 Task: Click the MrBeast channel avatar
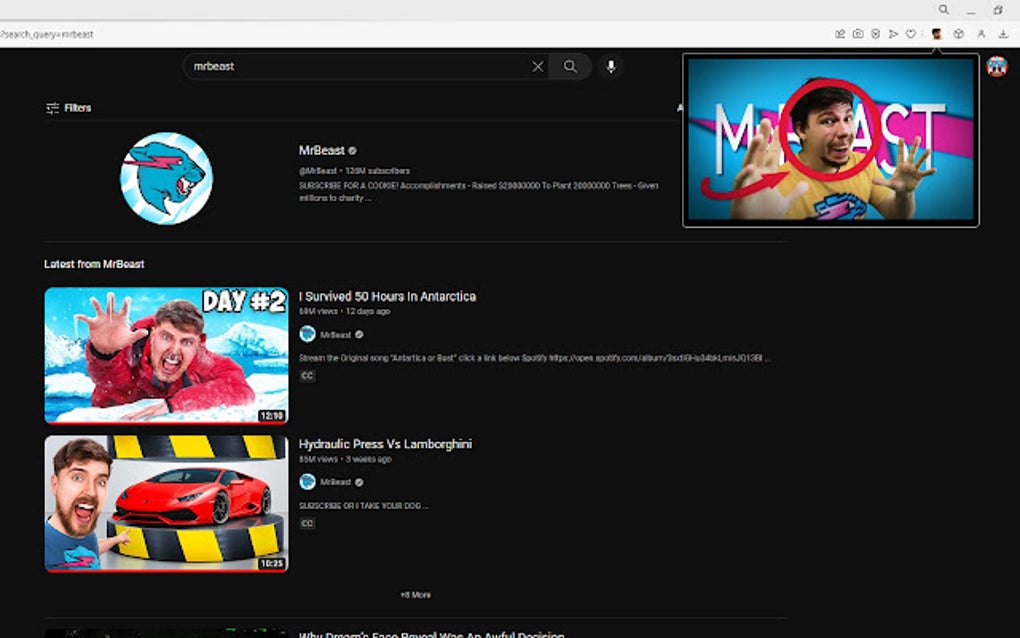(166, 177)
